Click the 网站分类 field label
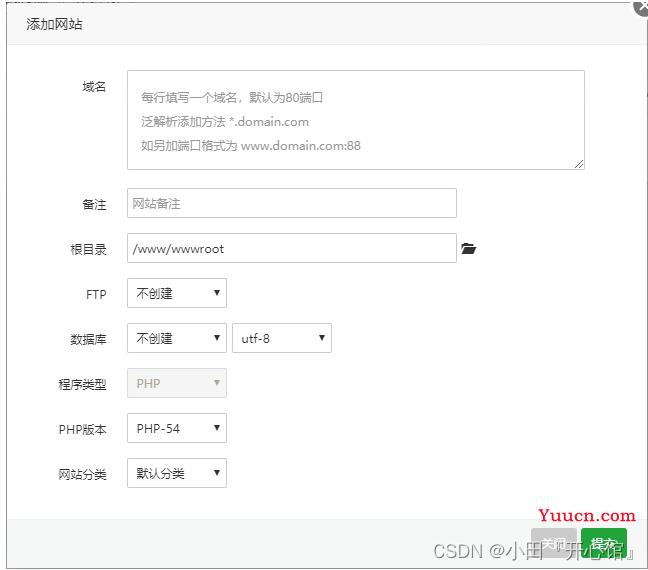Image resolution: width=648 pixels, height=570 pixels. click(x=82, y=475)
